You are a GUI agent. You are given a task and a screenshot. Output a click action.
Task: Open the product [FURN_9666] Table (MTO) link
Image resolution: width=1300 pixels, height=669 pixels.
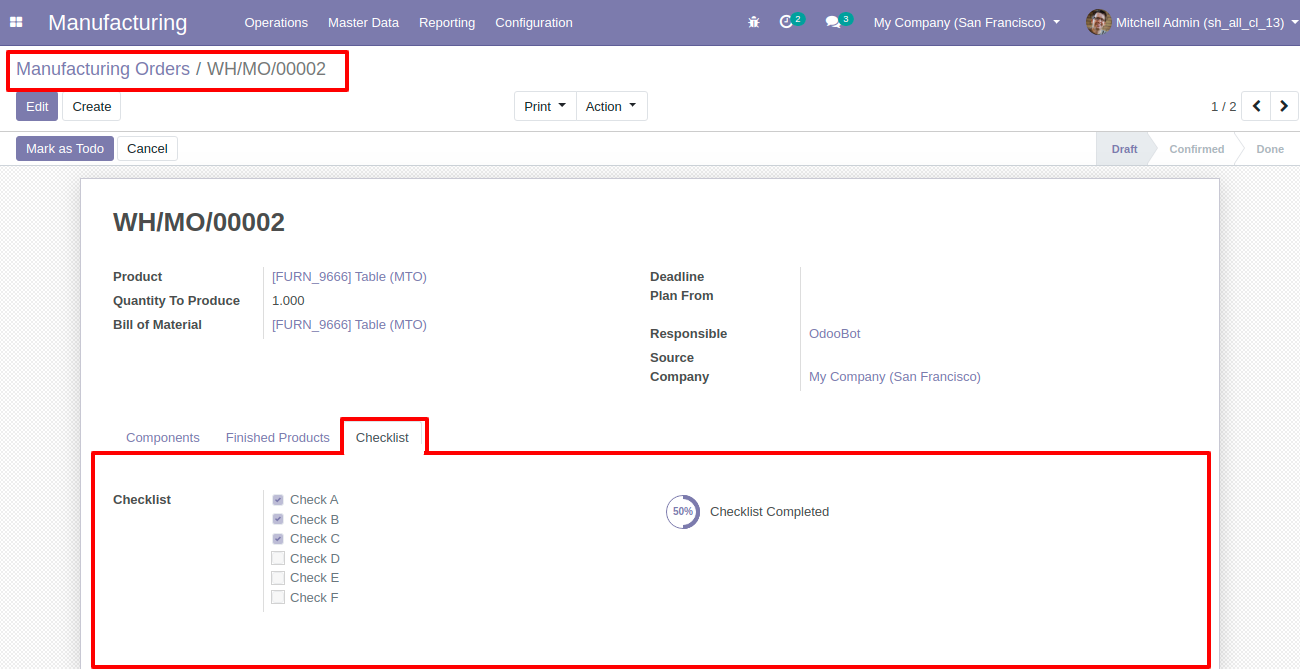(349, 276)
